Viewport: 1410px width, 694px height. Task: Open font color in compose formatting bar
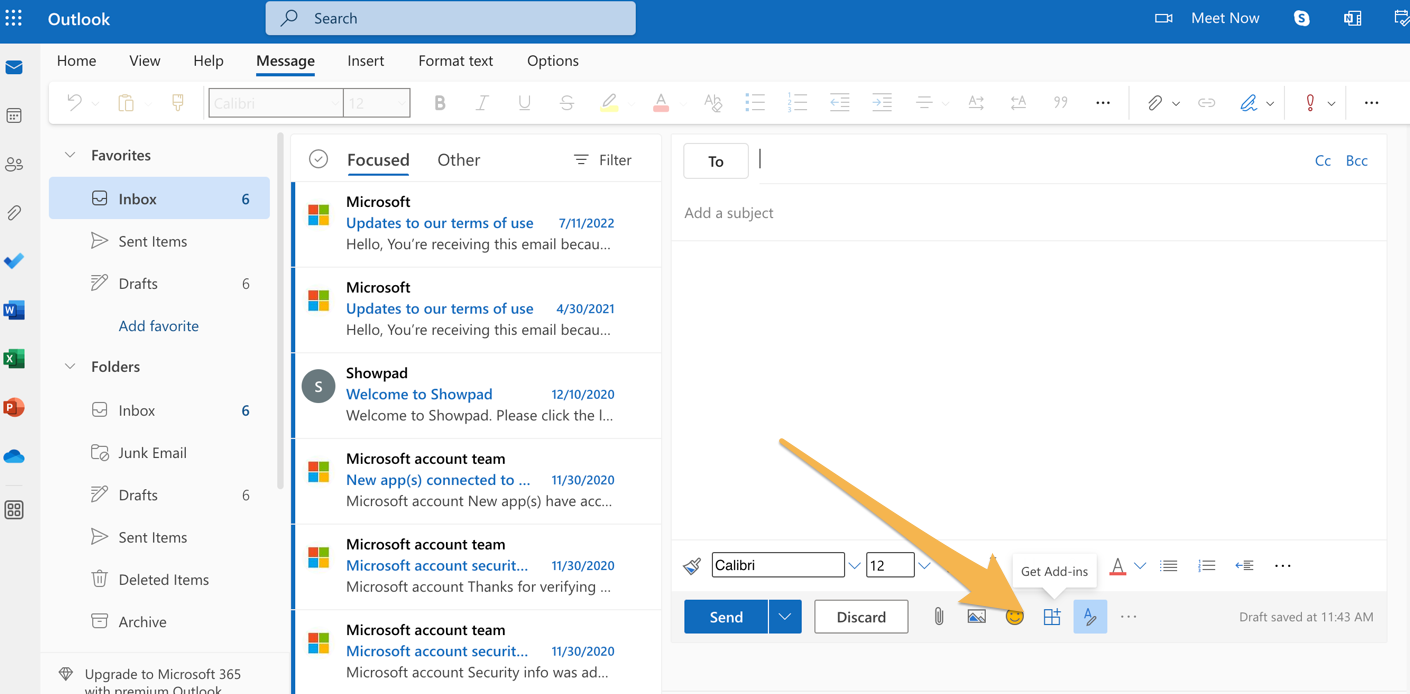(x=1118, y=566)
